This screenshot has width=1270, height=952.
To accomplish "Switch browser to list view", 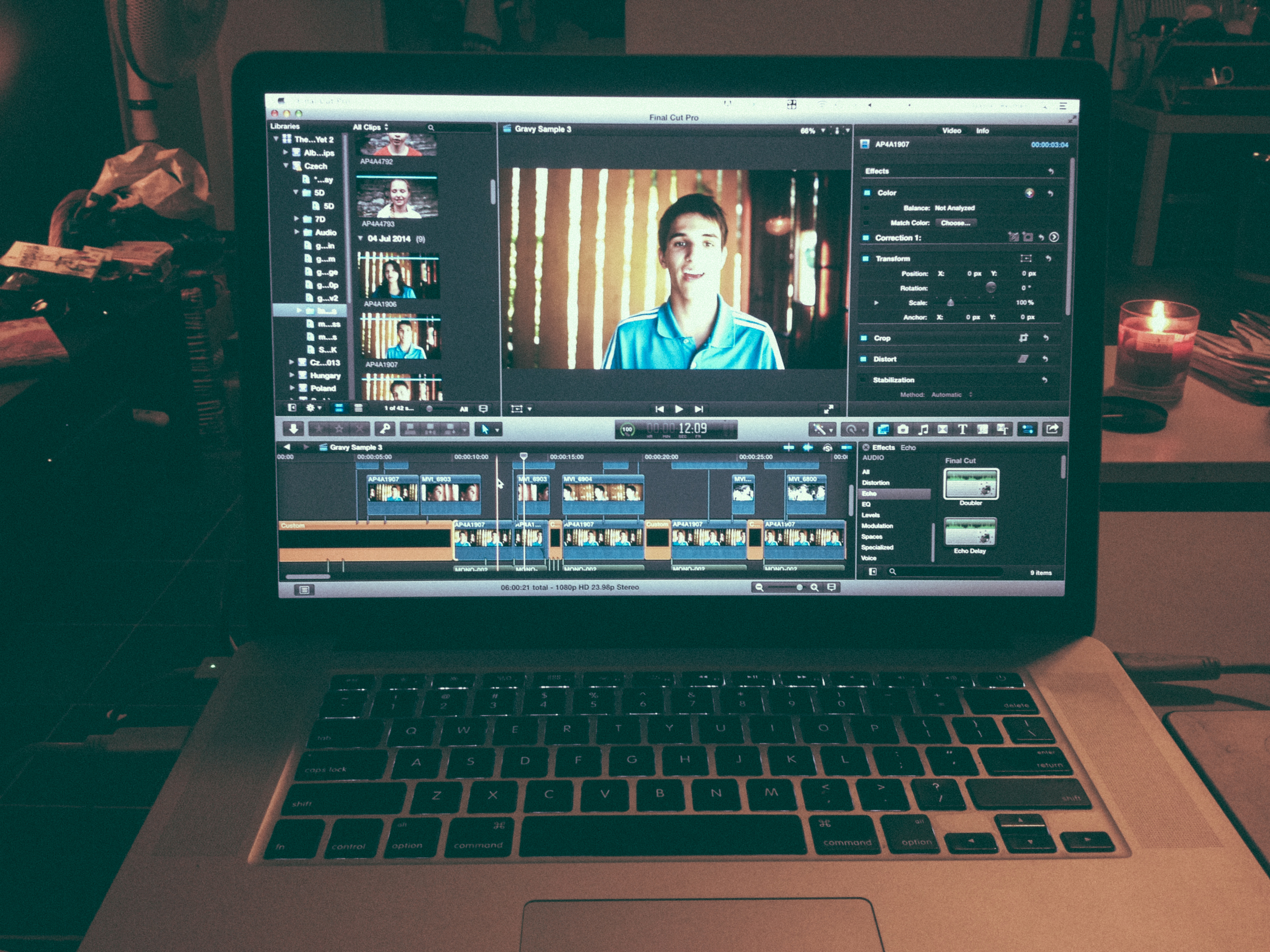I will [358, 408].
